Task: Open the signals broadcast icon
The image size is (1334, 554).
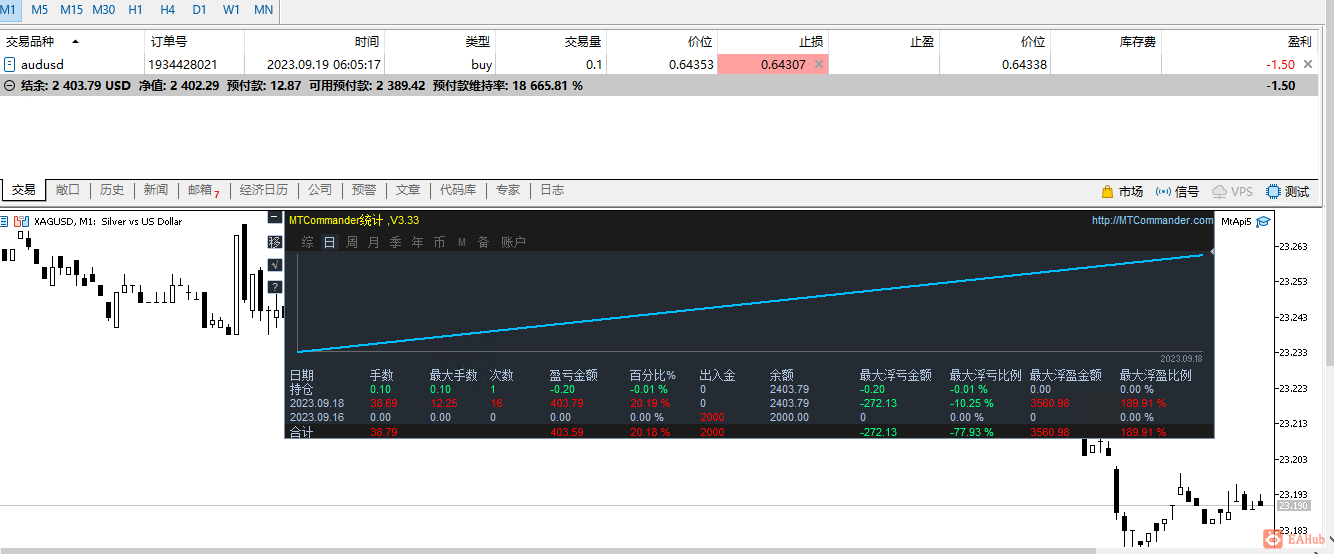Action: [1163, 191]
